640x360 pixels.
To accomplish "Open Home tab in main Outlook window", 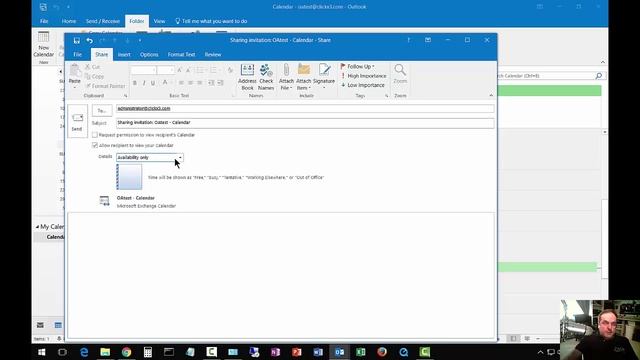I will click(x=69, y=21).
